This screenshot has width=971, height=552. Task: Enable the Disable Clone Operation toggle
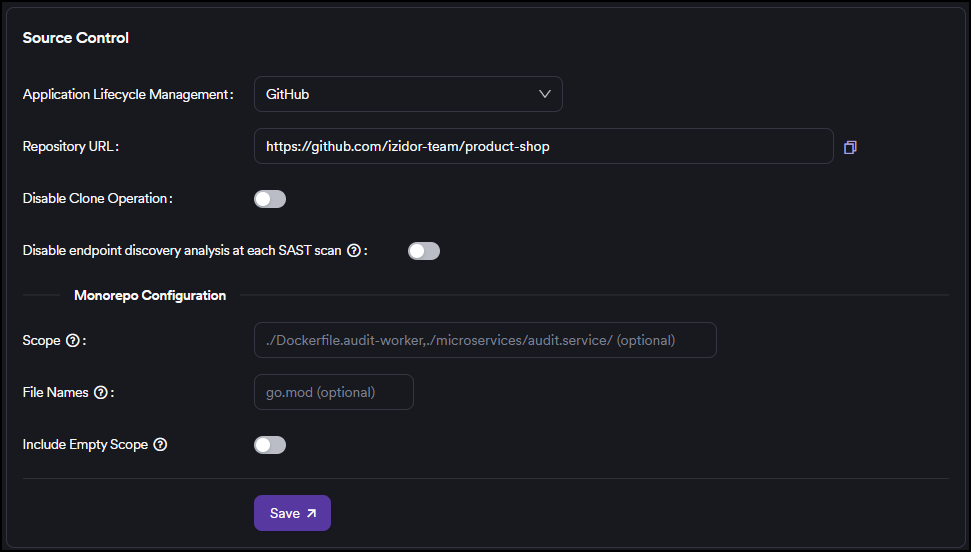coord(270,199)
